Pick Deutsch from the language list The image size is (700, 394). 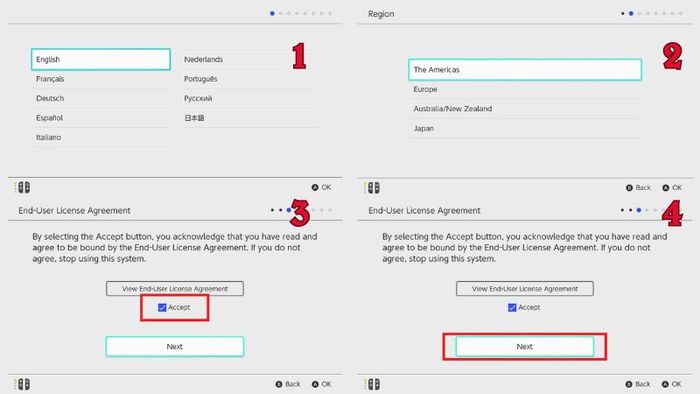coord(101,98)
